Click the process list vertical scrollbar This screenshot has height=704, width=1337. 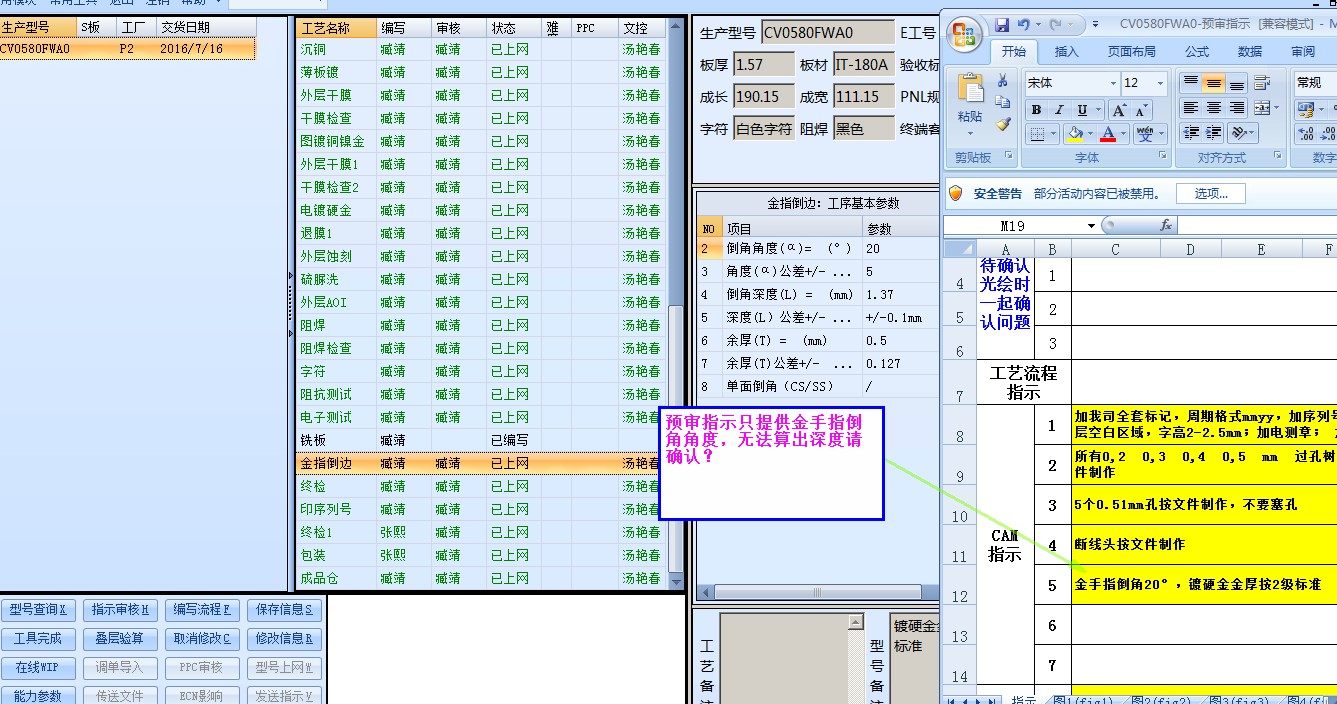[677, 305]
